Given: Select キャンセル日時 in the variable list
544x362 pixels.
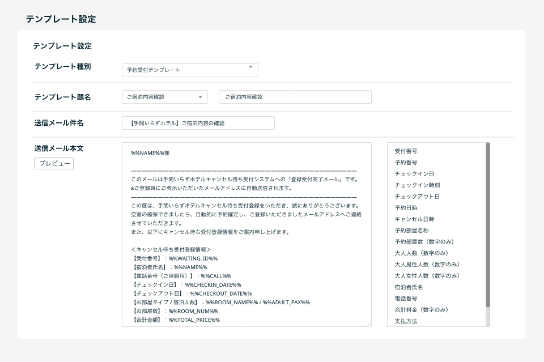Looking at the screenshot, I should tap(414, 219).
